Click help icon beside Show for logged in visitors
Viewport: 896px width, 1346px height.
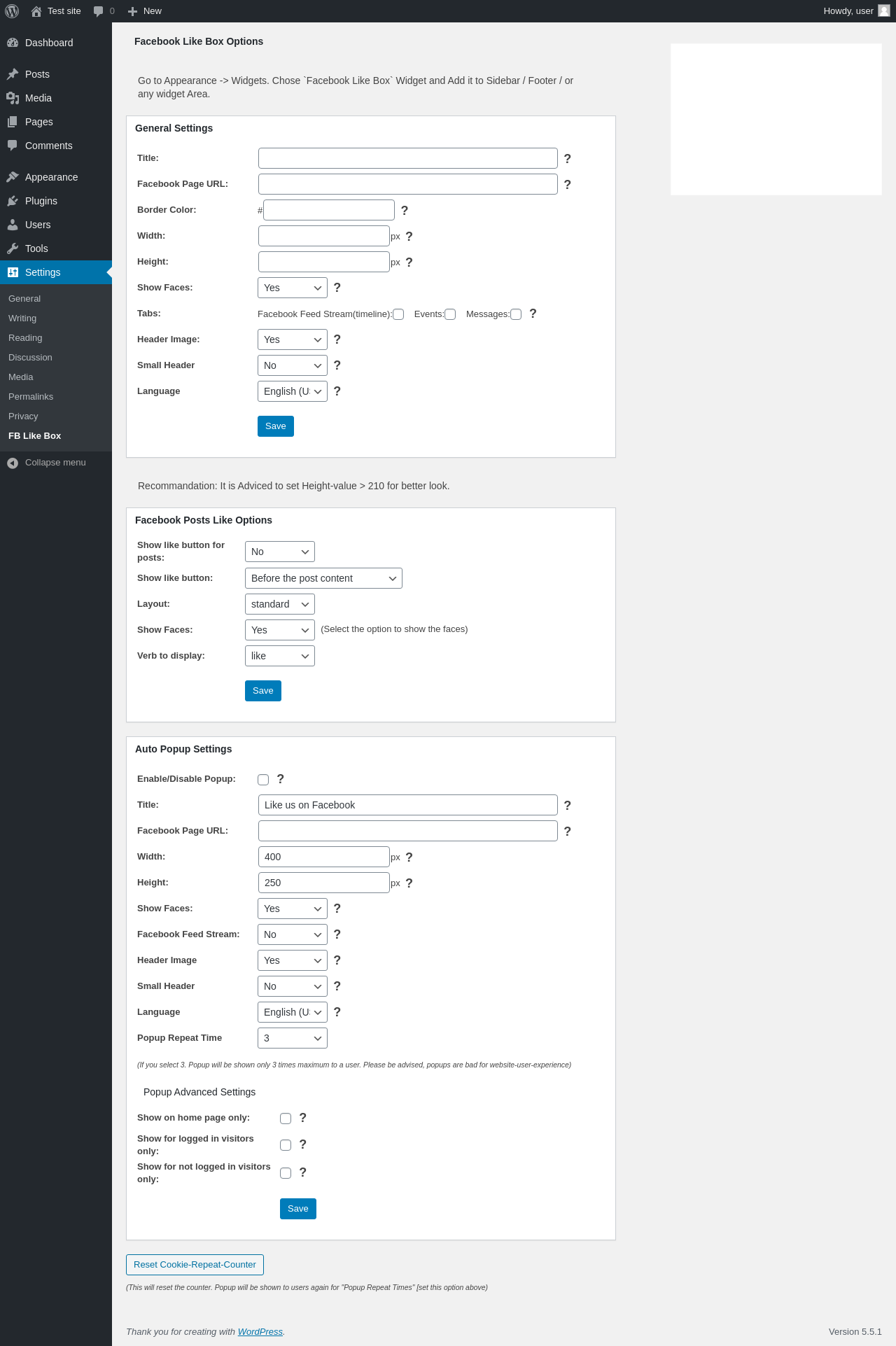point(303,1144)
